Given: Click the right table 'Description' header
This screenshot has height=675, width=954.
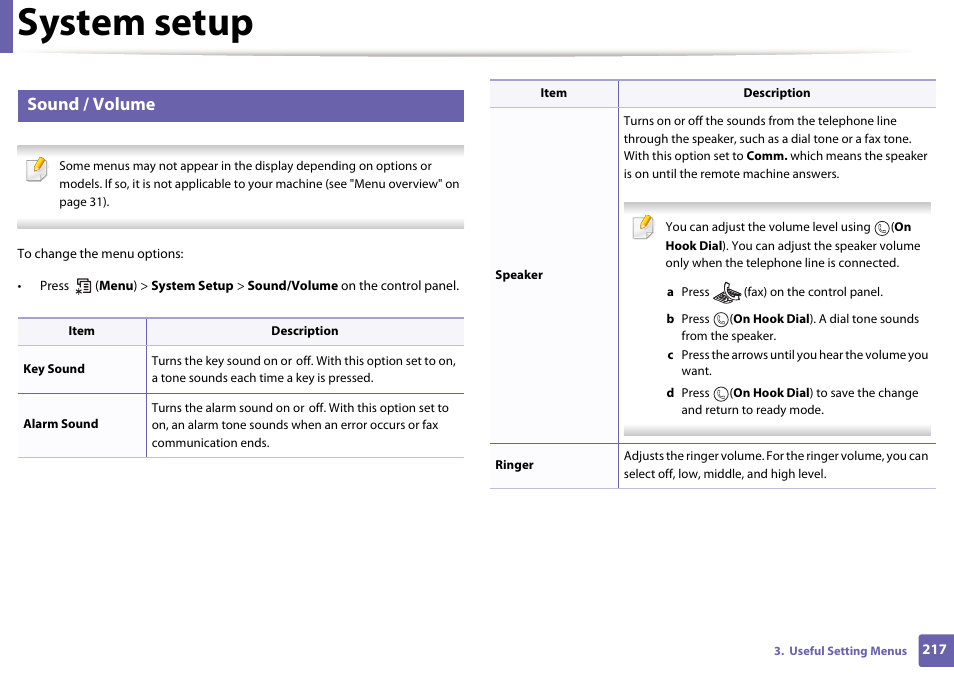Looking at the screenshot, I should 777,93.
